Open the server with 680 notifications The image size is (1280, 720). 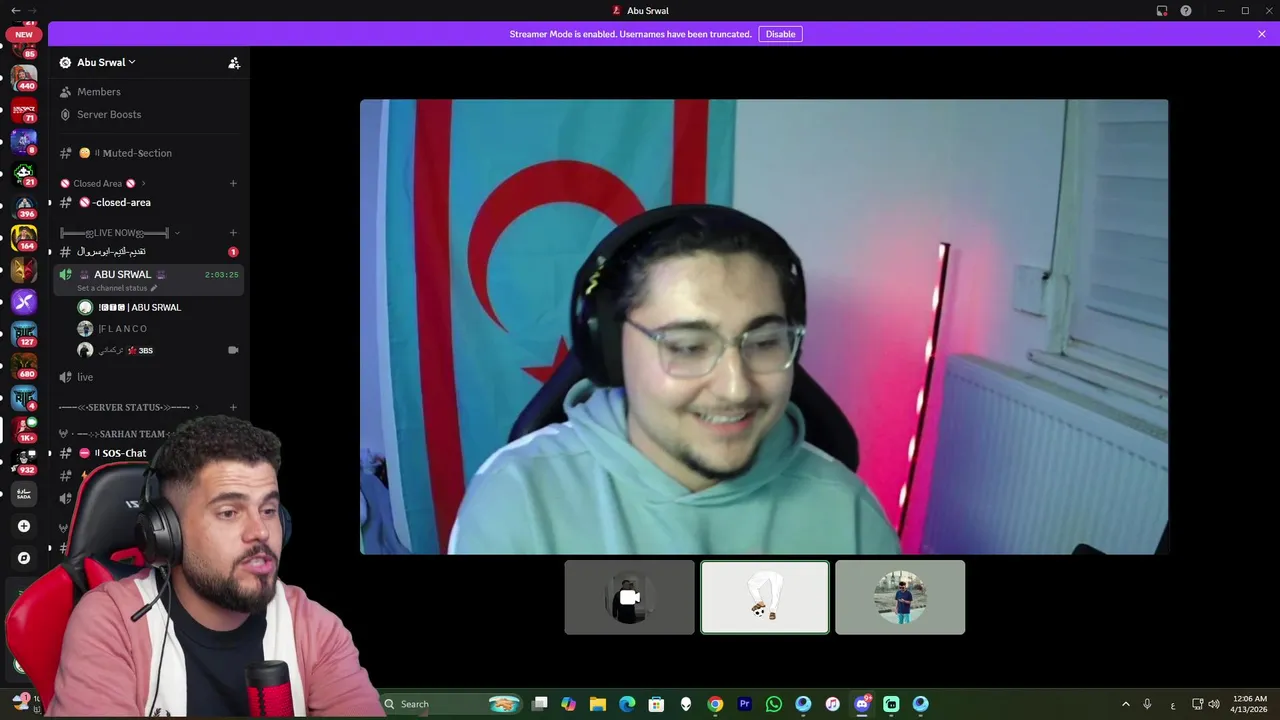[24, 365]
